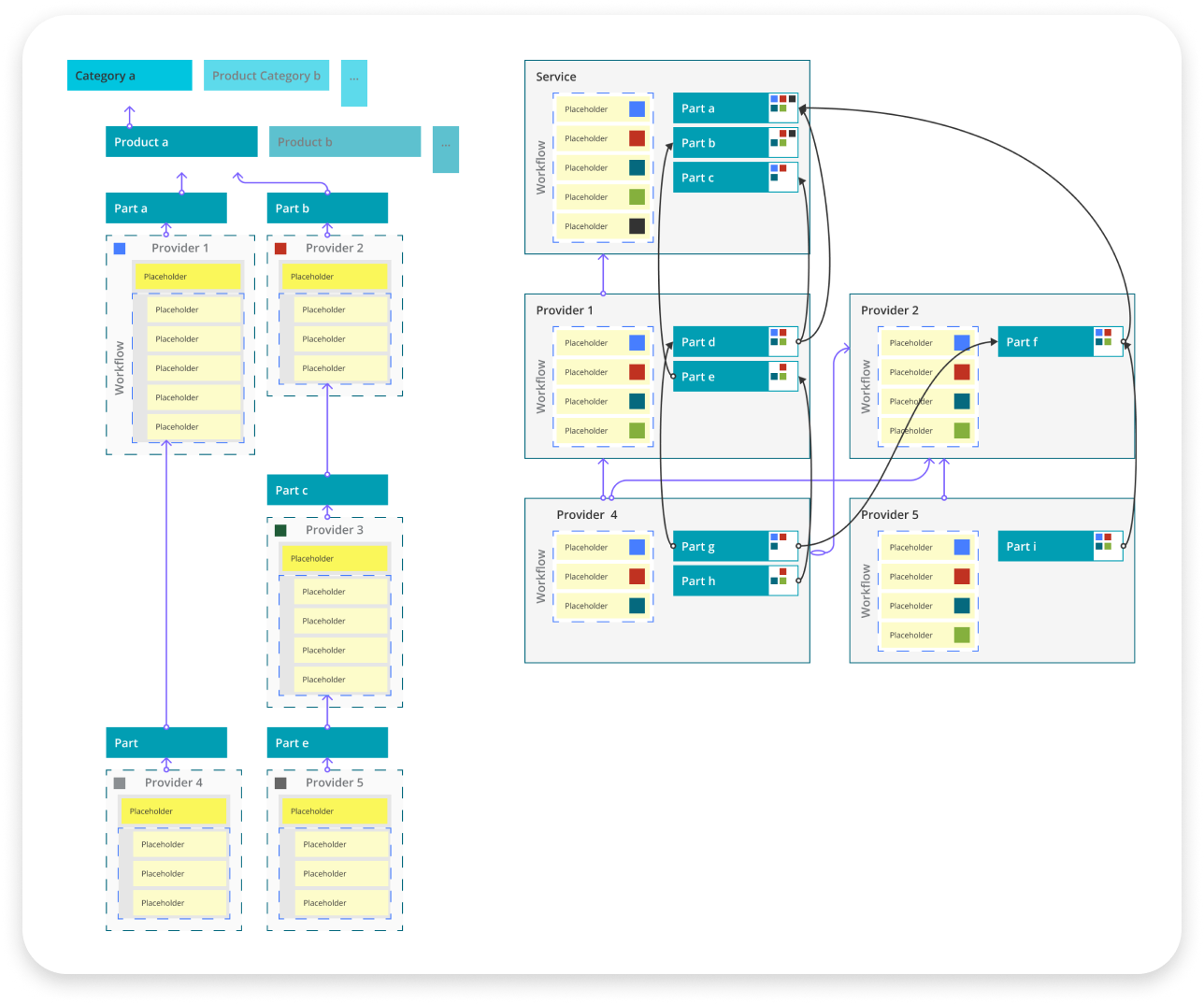Image resolution: width=1204 pixels, height=1004 pixels.
Task: Select the green square icon beside Provider 3 label
Action: coord(280,529)
